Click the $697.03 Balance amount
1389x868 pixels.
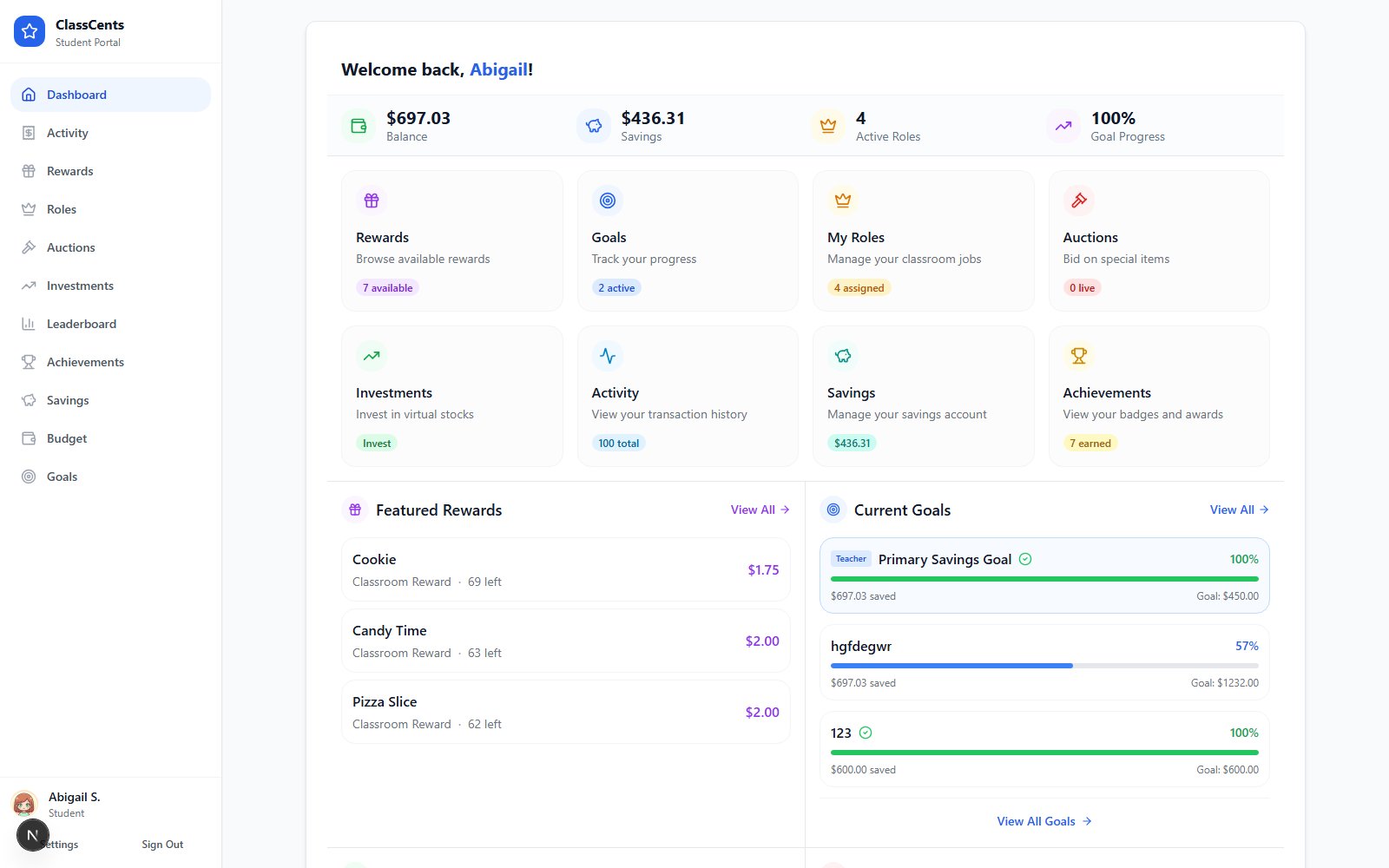click(418, 118)
